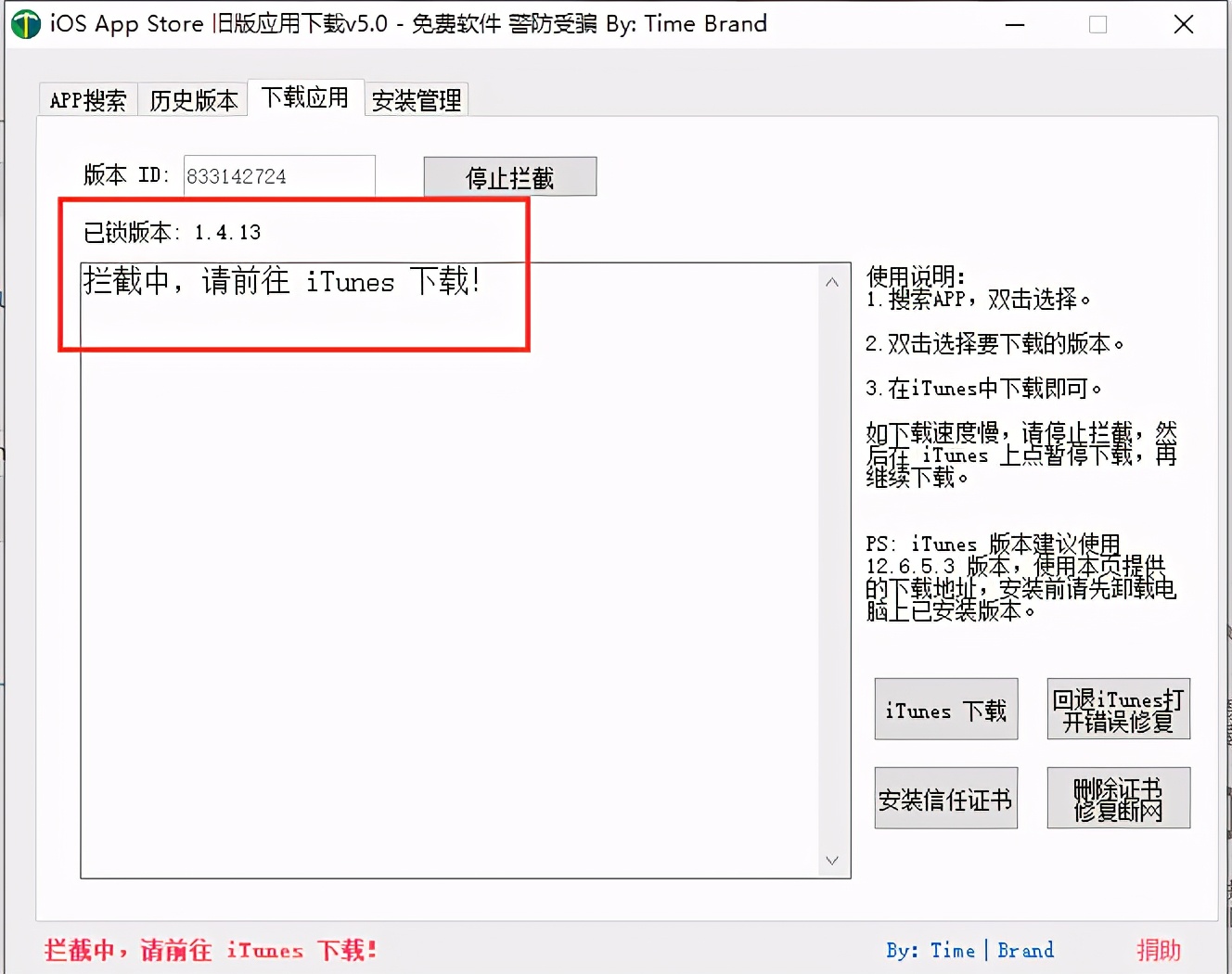The width and height of the screenshot is (1232, 974).
Task: Switch to the 历史版本 tab
Action: 193,99
